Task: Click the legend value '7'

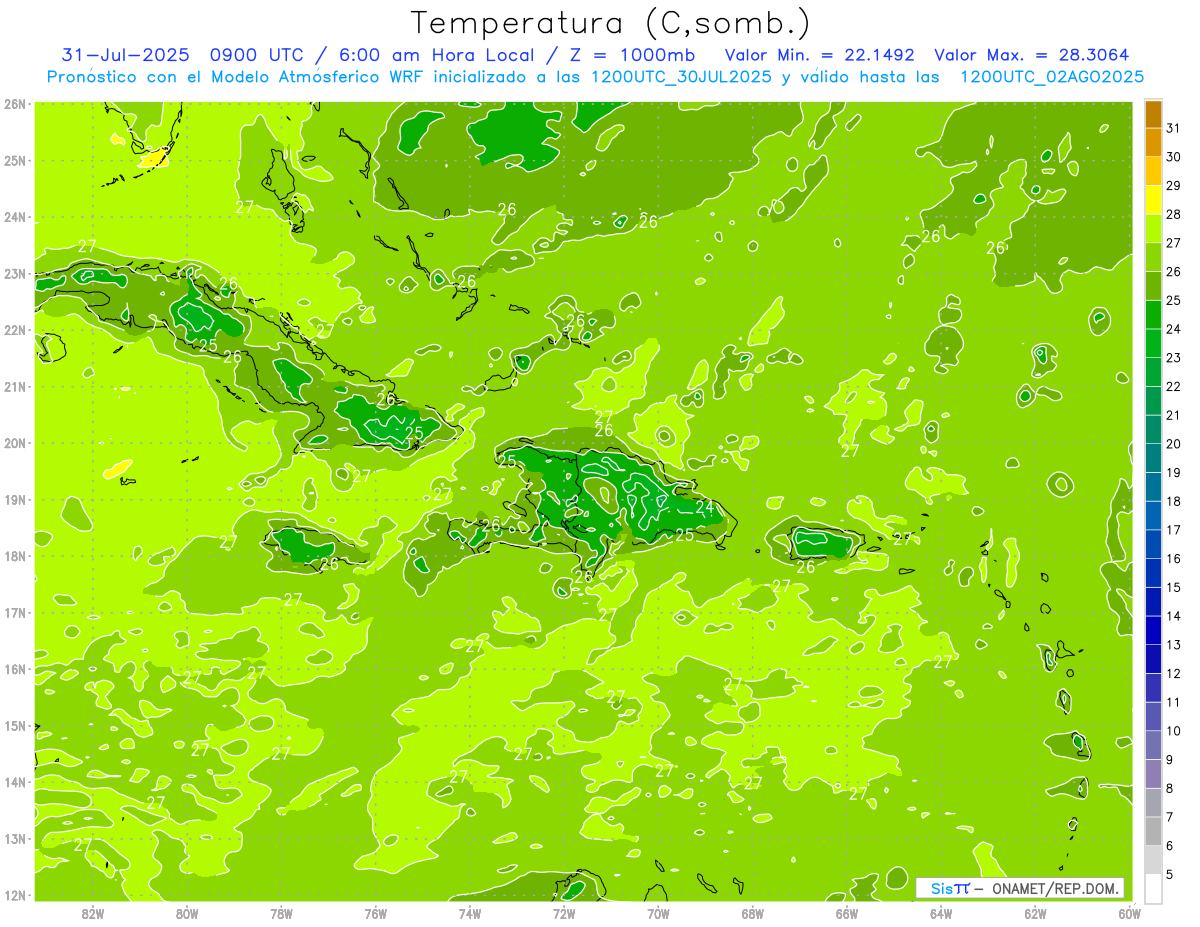Action: pyautogui.click(x=1172, y=817)
